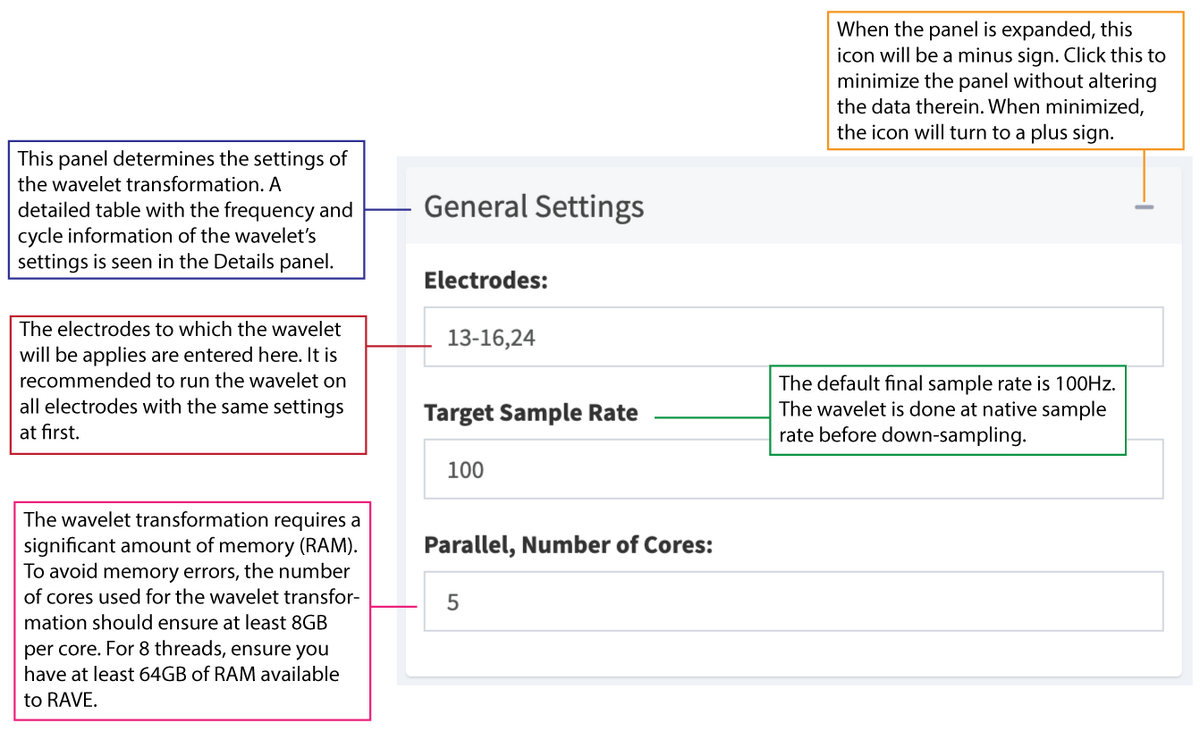Click inside the Electrodes input field
The height and width of the screenshot is (740, 1200).
coord(793,337)
